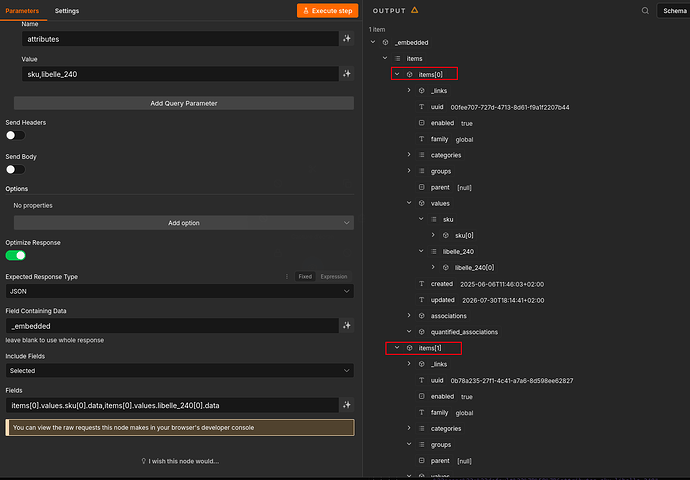The image size is (690, 480).
Task: Disable the Optimize Response switch
Action: (x=15, y=256)
